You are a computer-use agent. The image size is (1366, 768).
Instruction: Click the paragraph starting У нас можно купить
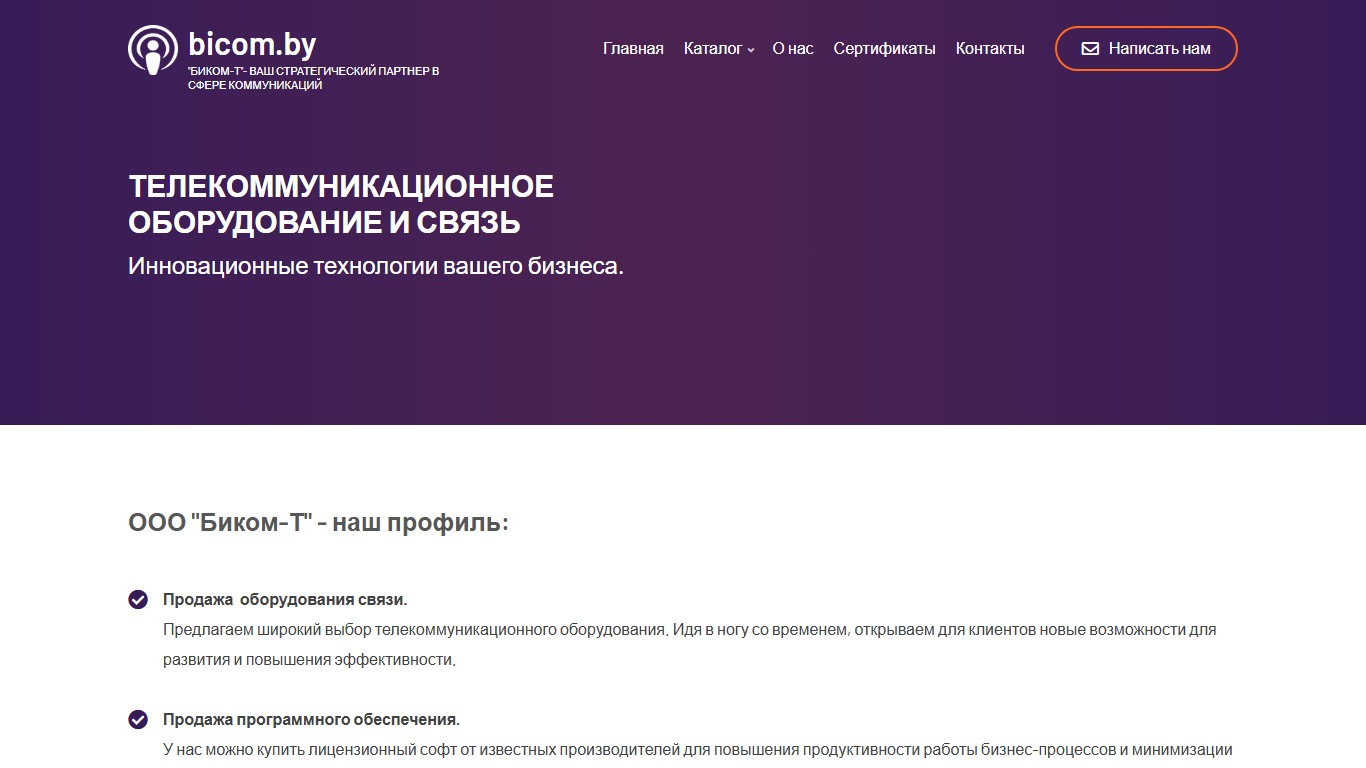click(x=697, y=750)
